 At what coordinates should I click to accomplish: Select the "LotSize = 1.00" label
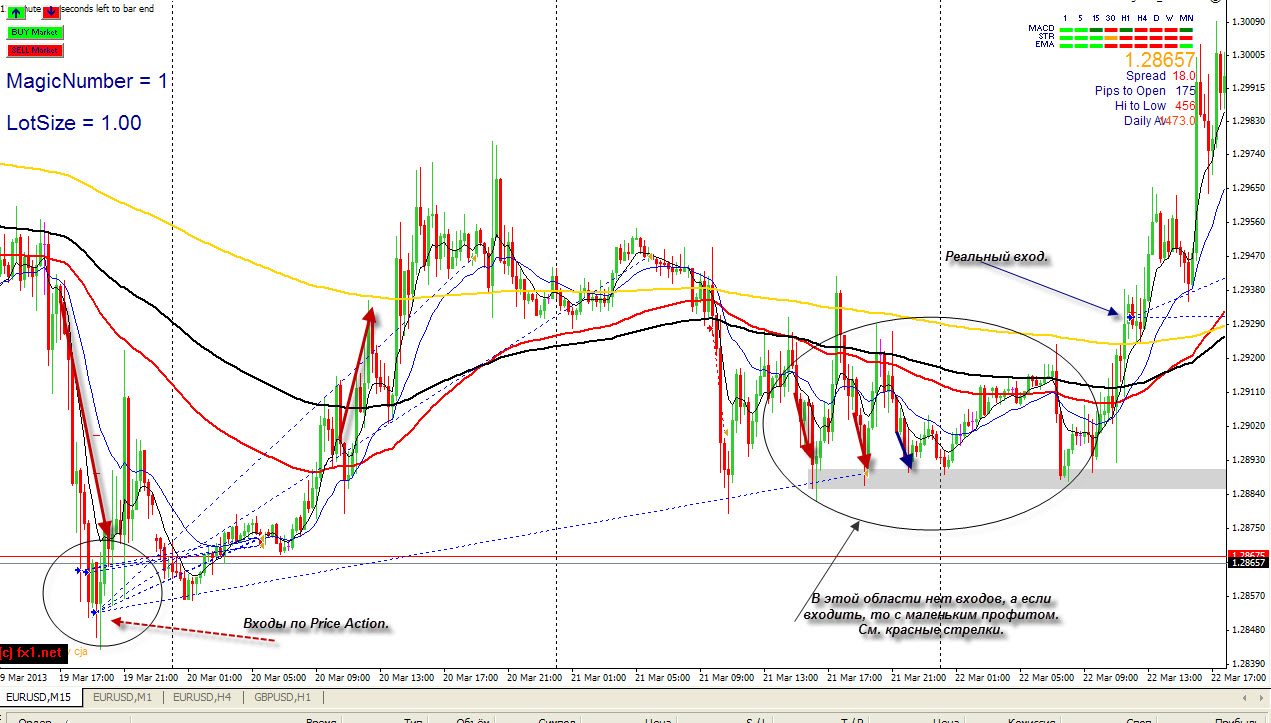pyautogui.click(x=74, y=123)
